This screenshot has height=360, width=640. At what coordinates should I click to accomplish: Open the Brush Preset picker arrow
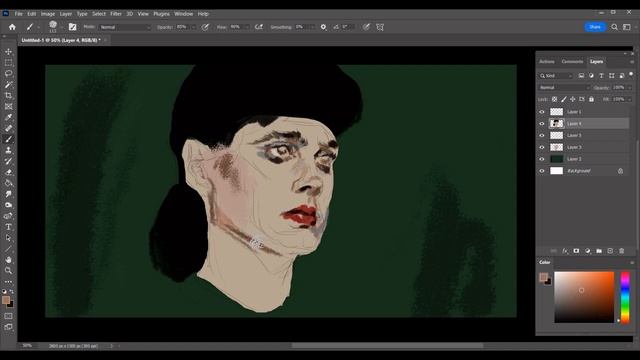[61, 27]
